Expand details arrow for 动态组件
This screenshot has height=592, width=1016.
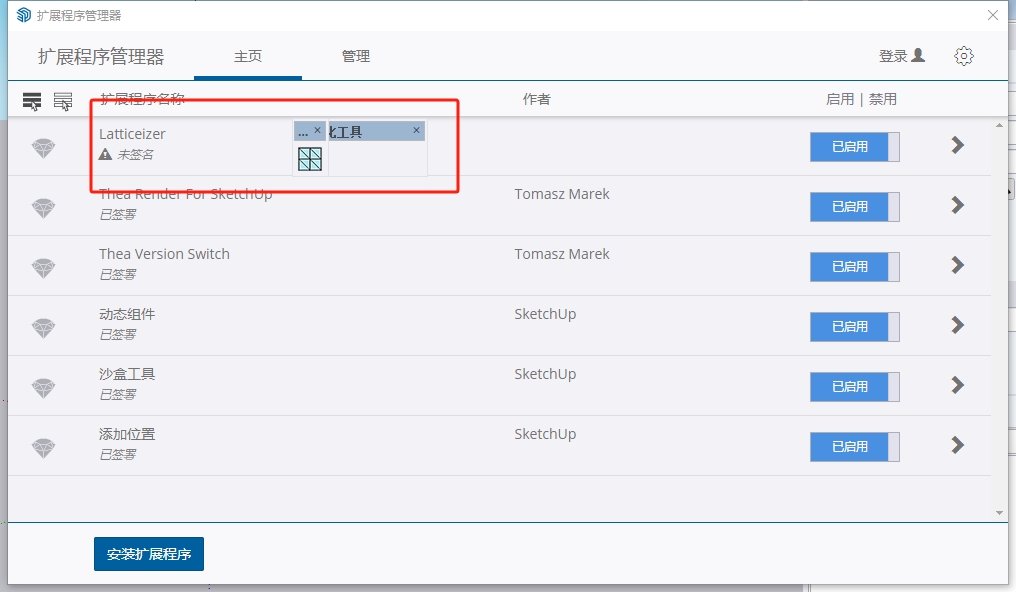pos(958,325)
